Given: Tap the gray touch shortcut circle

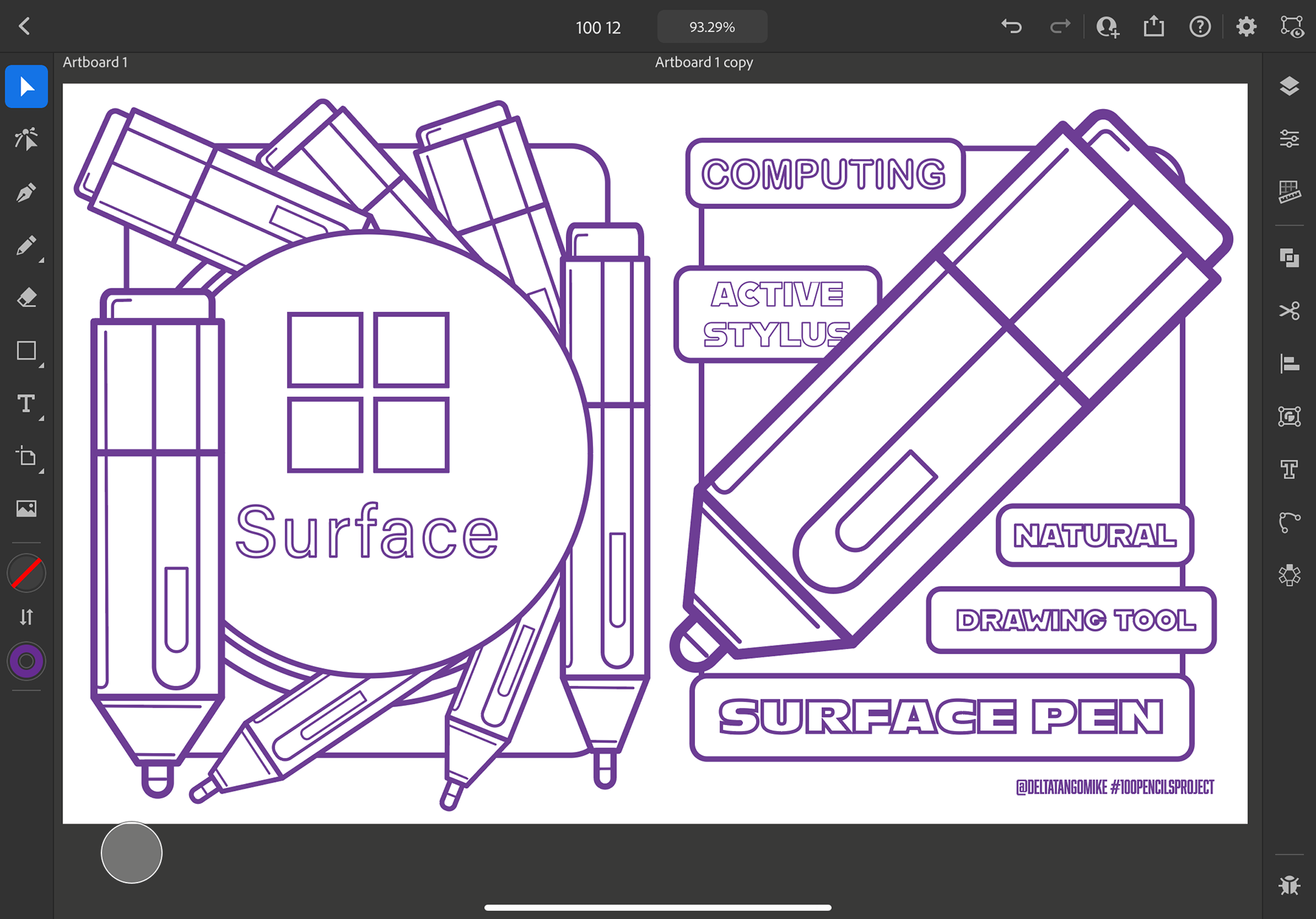Looking at the screenshot, I should tap(132, 853).
